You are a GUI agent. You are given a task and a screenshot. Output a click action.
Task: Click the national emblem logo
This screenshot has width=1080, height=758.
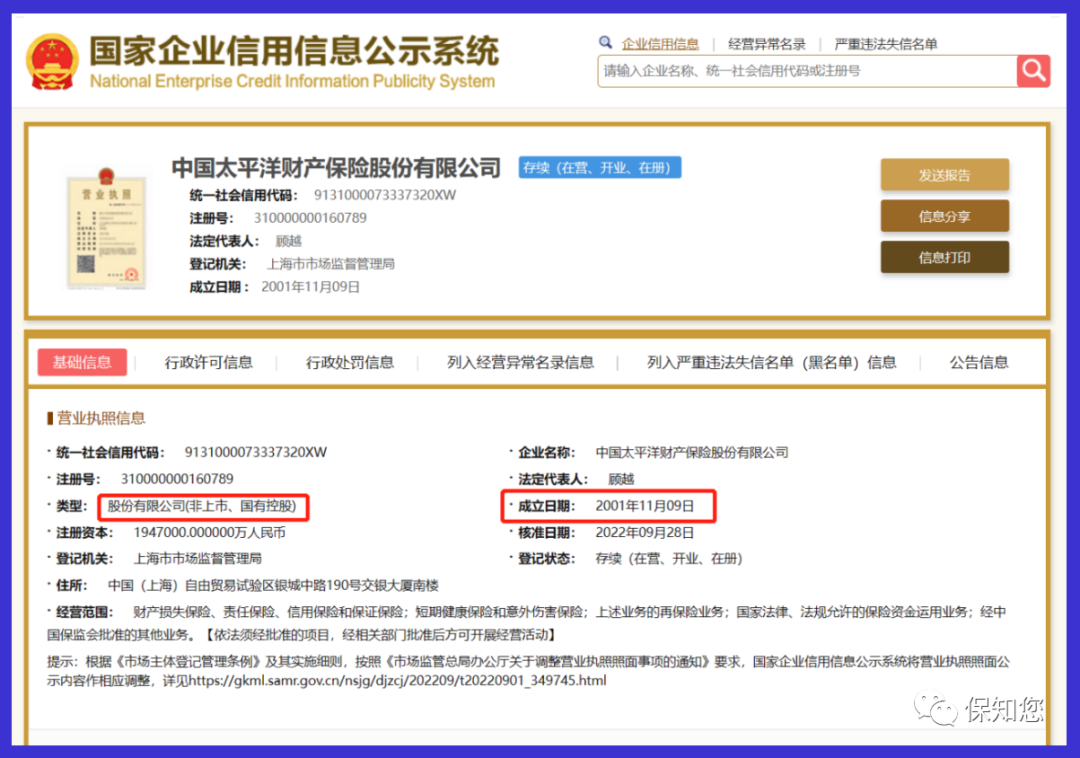tap(52, 62)
